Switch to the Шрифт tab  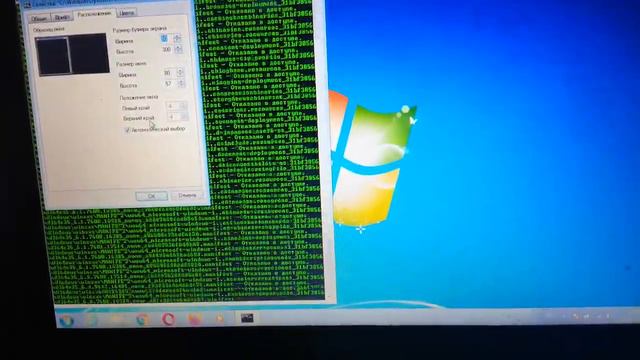(x=62, y=17)
